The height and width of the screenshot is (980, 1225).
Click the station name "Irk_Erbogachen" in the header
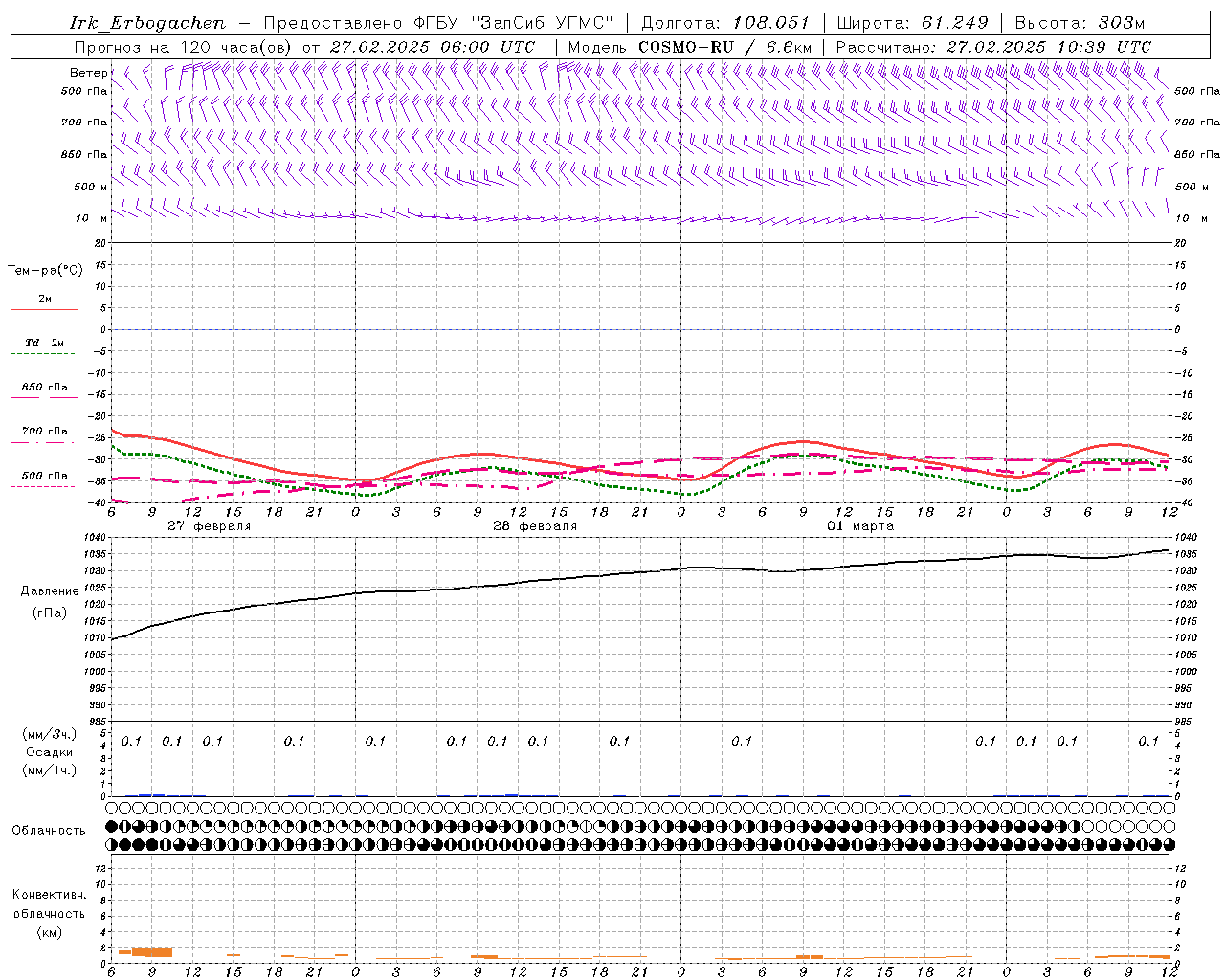(148, 23)
